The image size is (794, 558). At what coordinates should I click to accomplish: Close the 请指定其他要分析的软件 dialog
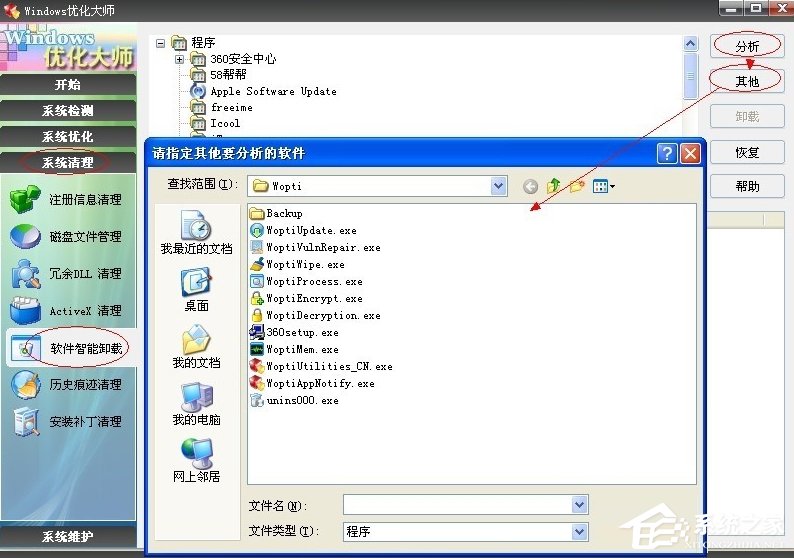[690, 153]
